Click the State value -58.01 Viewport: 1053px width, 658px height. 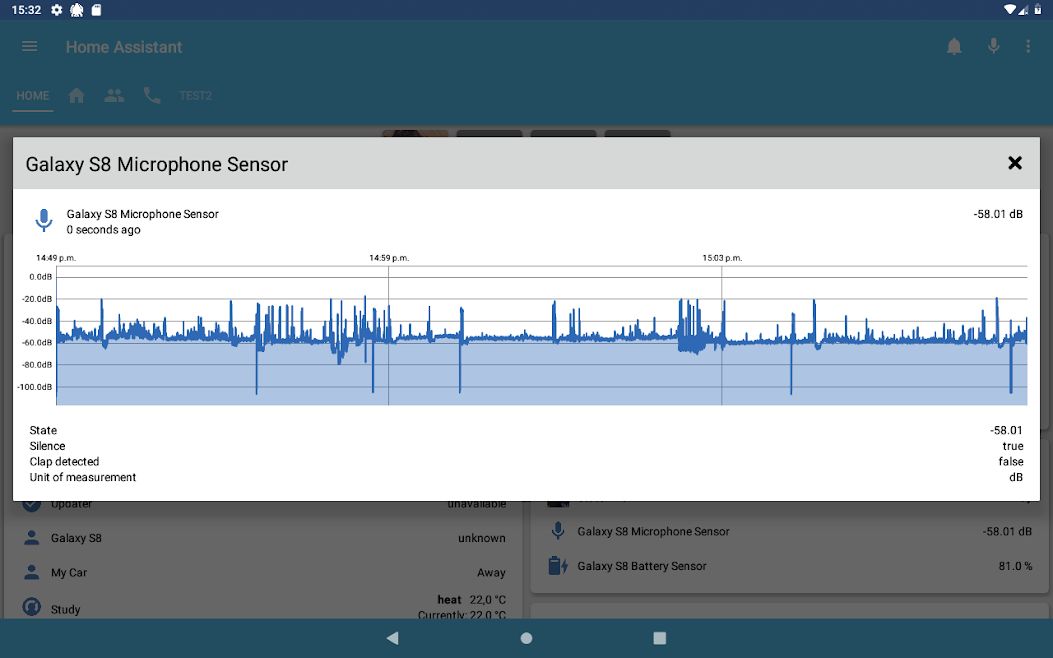[x=1007, y=430]
